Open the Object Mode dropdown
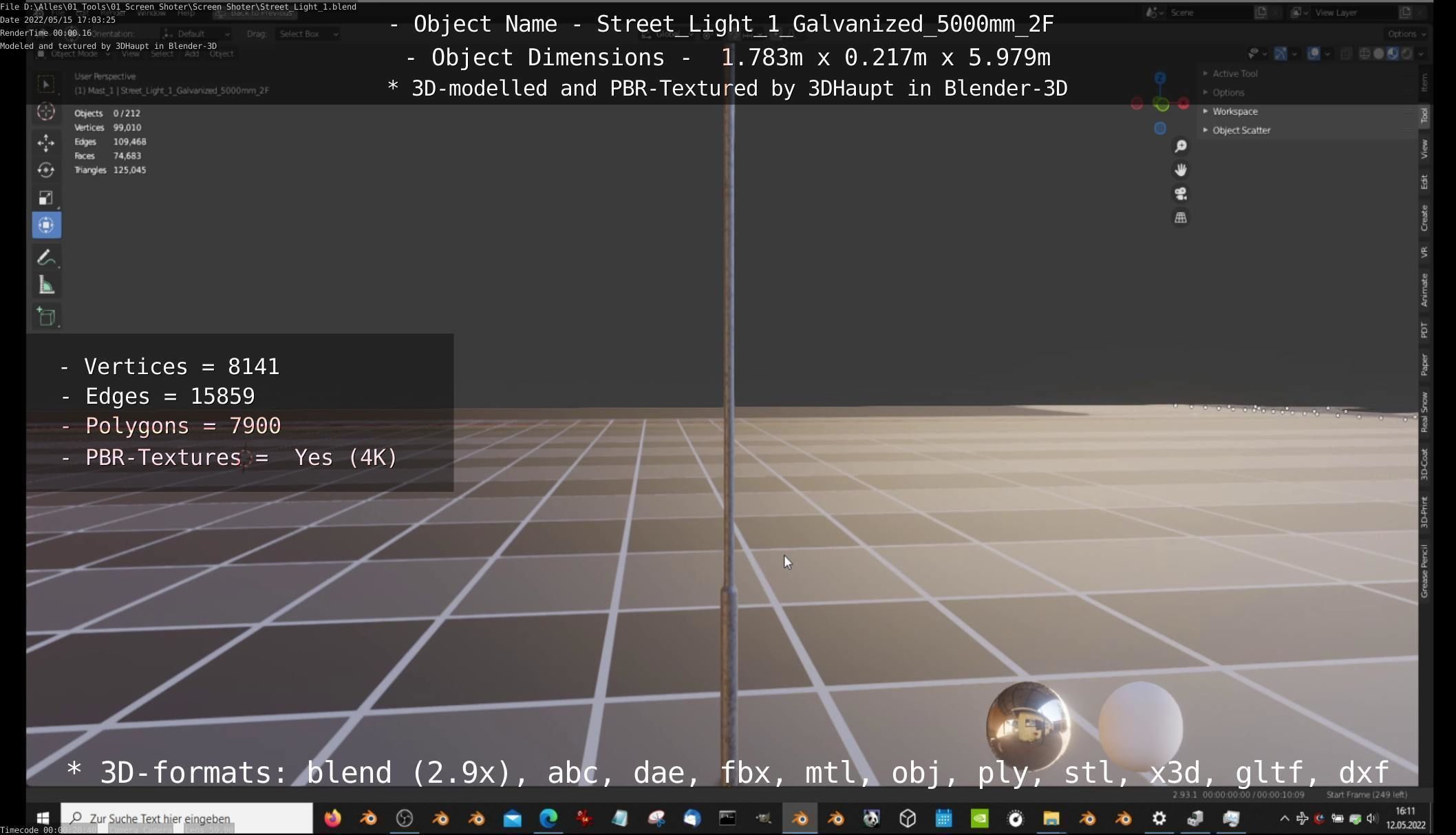 [74, 54]
